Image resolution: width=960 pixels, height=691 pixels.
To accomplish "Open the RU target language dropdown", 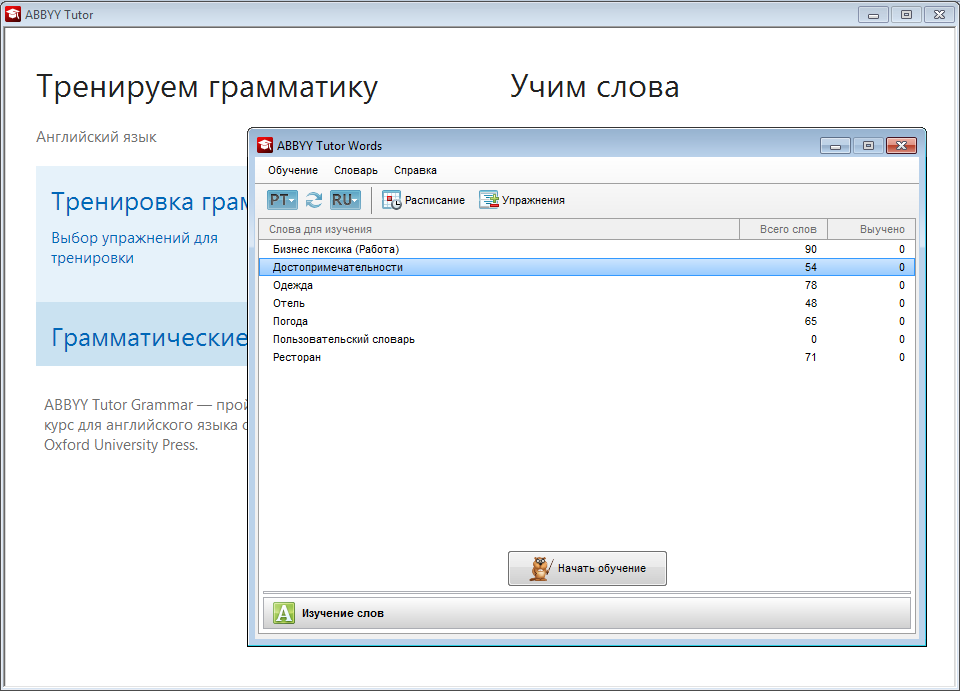I will tap(345, 200).
